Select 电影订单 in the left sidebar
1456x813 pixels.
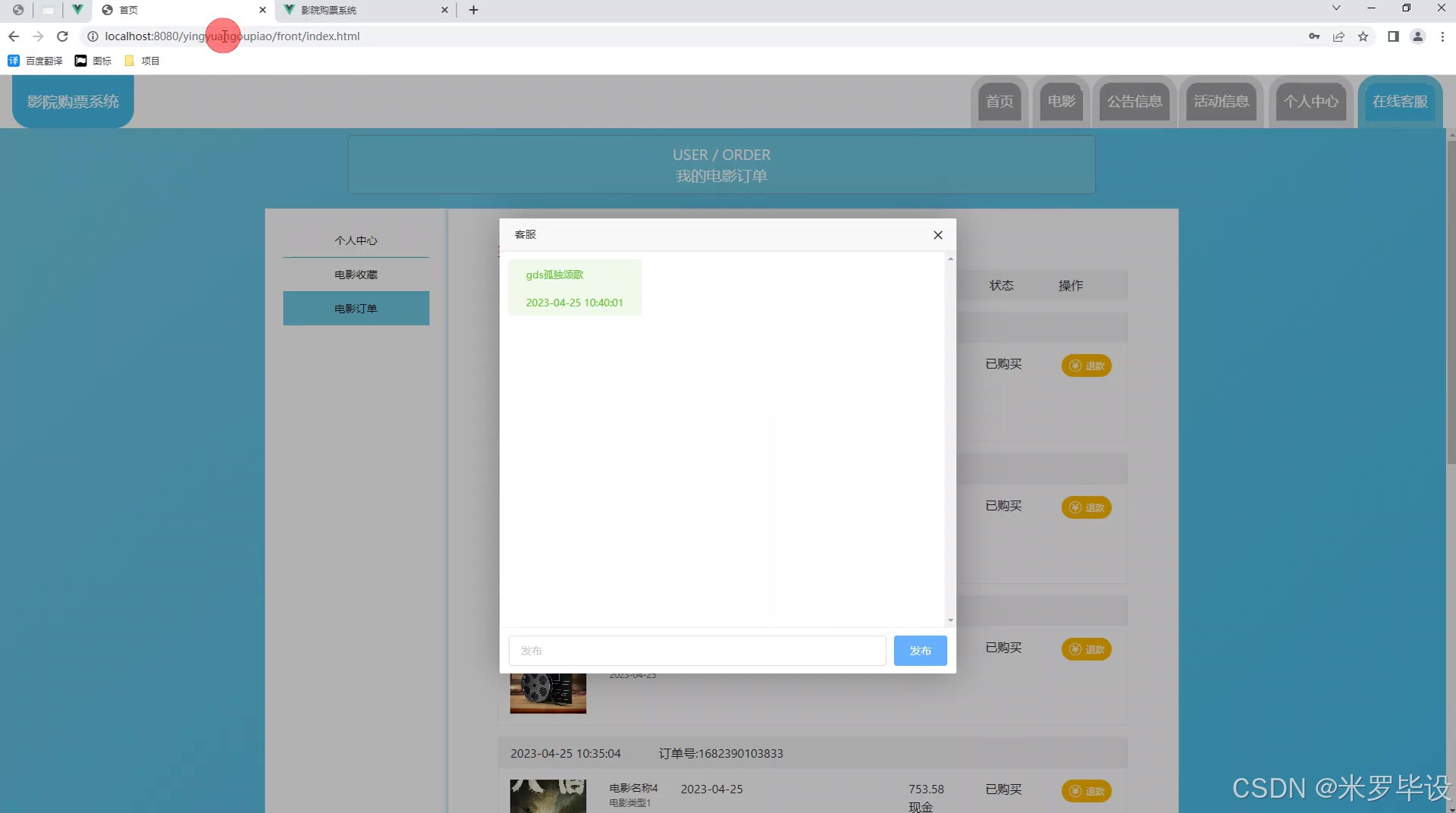[x=356, y=309]
